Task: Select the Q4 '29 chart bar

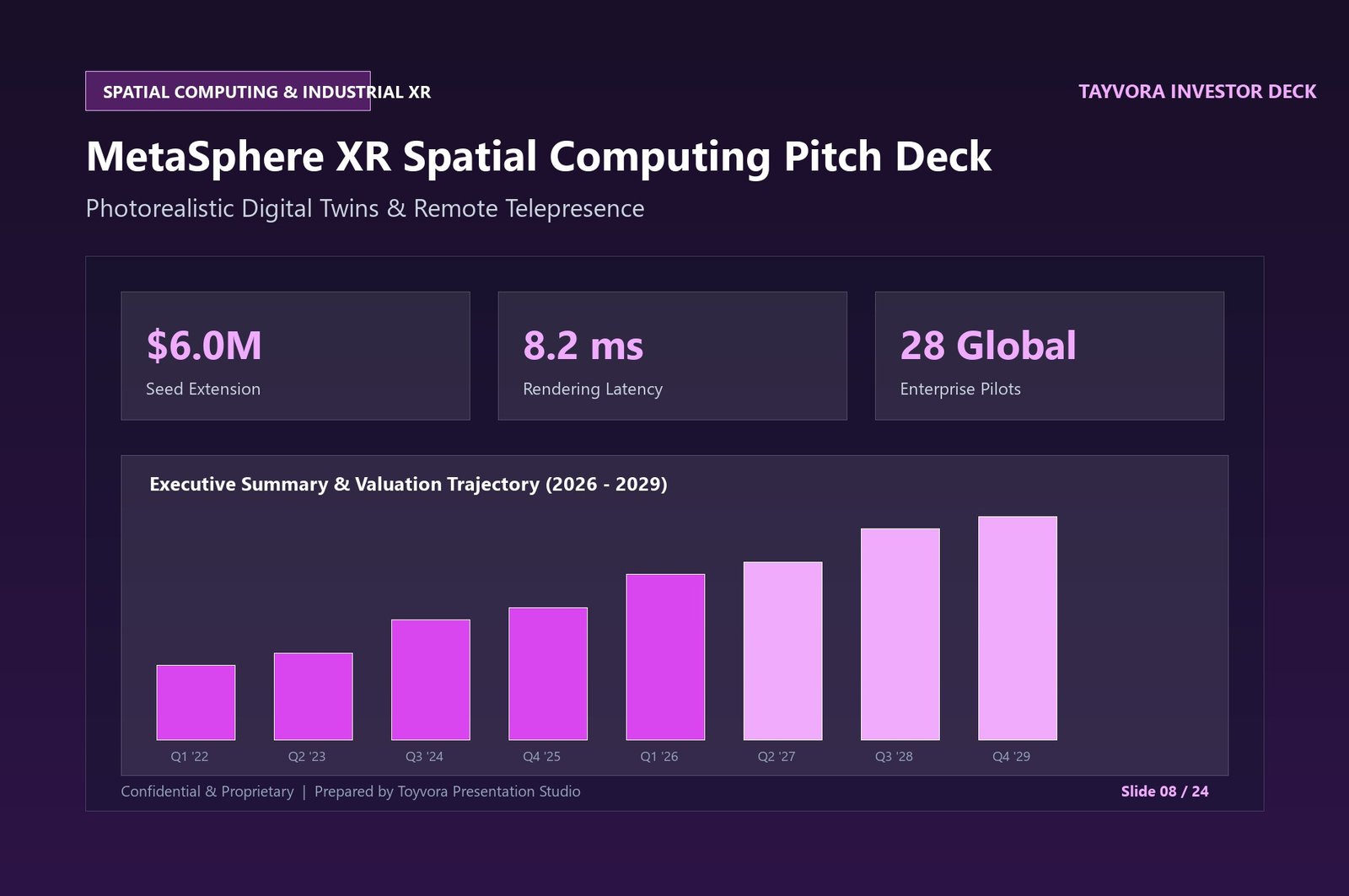Action: [x=1018, y=628]
